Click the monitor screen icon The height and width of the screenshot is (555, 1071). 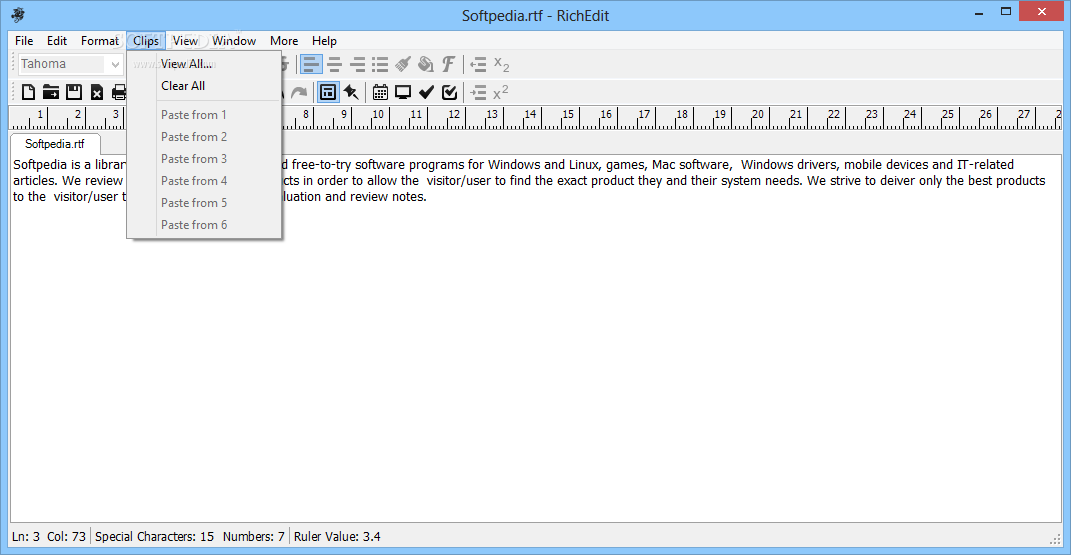point(403,92)
